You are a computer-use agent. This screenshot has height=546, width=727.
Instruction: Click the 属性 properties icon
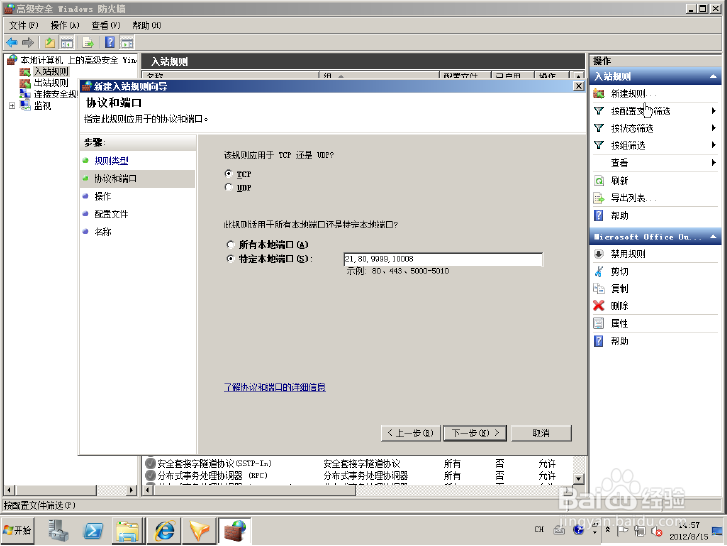click(599, 323)
